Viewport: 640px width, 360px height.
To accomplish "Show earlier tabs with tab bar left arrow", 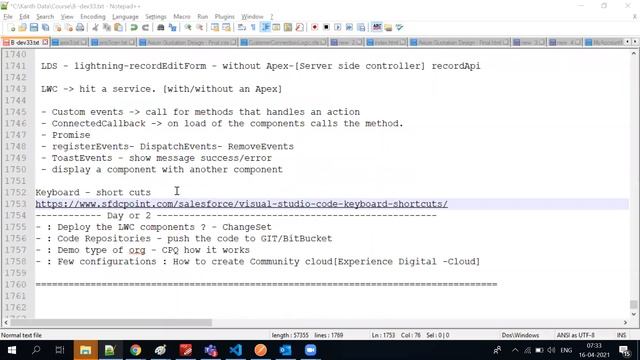I will tap(628, 42).
